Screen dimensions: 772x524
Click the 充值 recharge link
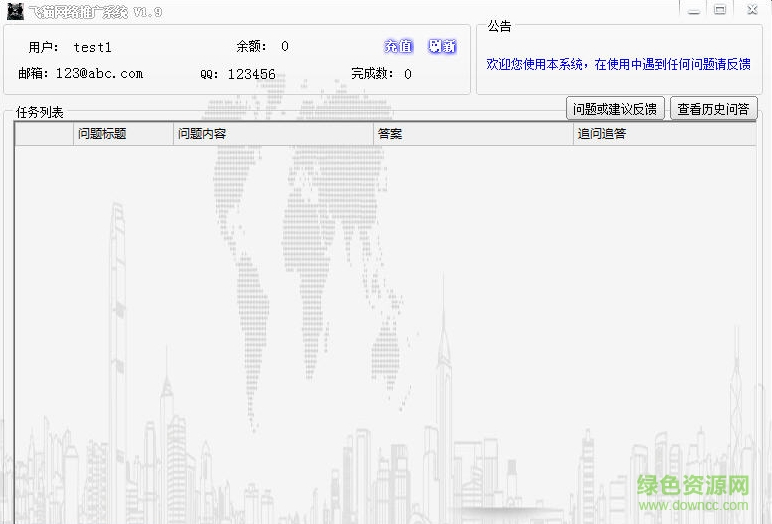pos(398,47)
